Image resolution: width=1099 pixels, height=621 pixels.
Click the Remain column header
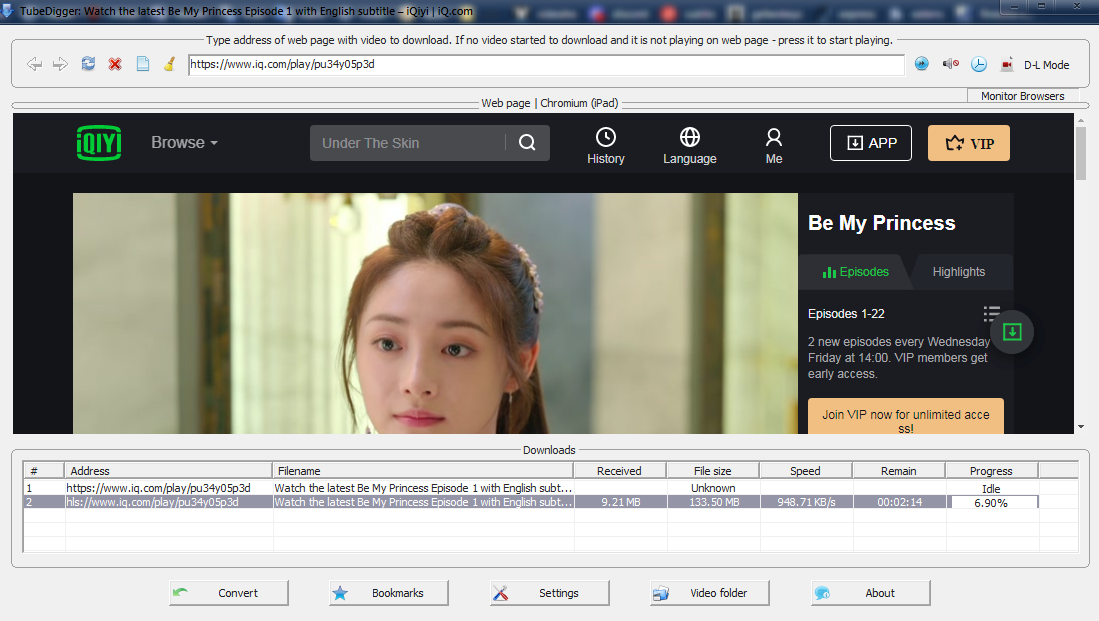(899, 471)
